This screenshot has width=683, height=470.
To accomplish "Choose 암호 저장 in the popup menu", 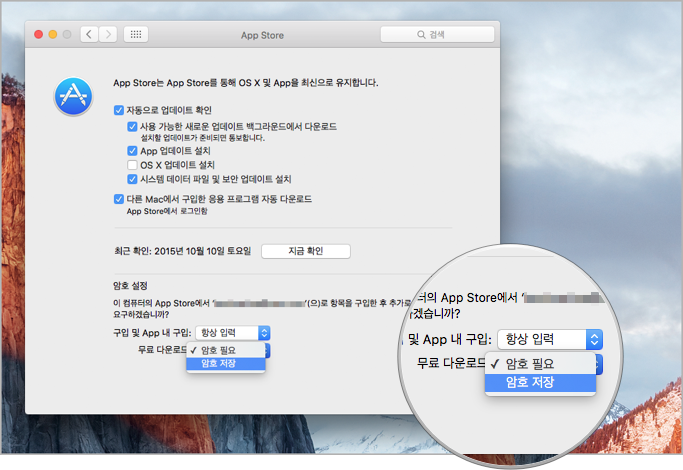I will (x=226, y=363).
